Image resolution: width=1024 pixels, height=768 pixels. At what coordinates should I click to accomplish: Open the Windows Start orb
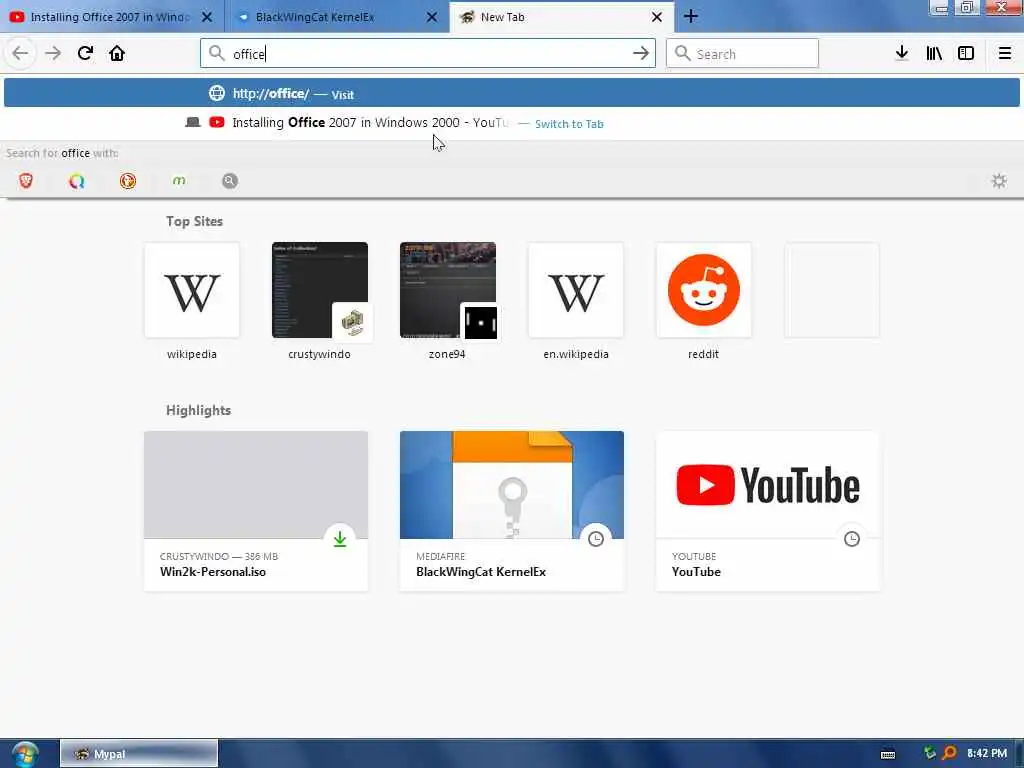click(25, 754)
